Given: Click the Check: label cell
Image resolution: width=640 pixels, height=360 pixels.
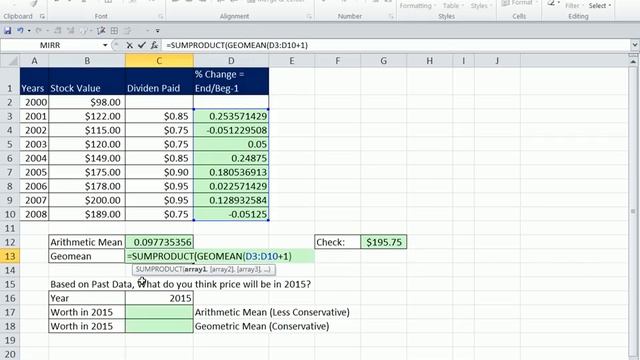Looking at the screenshot, I should [x=338, y=242].
